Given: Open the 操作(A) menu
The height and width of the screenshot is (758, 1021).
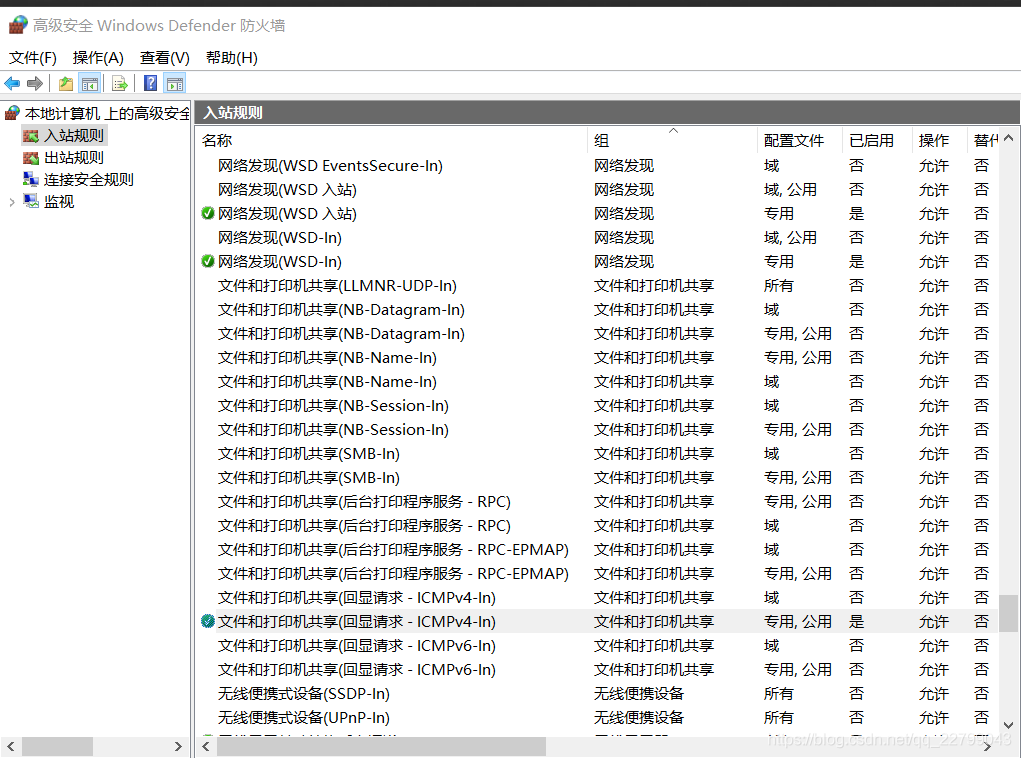Looking at the screenshot, I should pyautogui.click(x=98, y=58).
